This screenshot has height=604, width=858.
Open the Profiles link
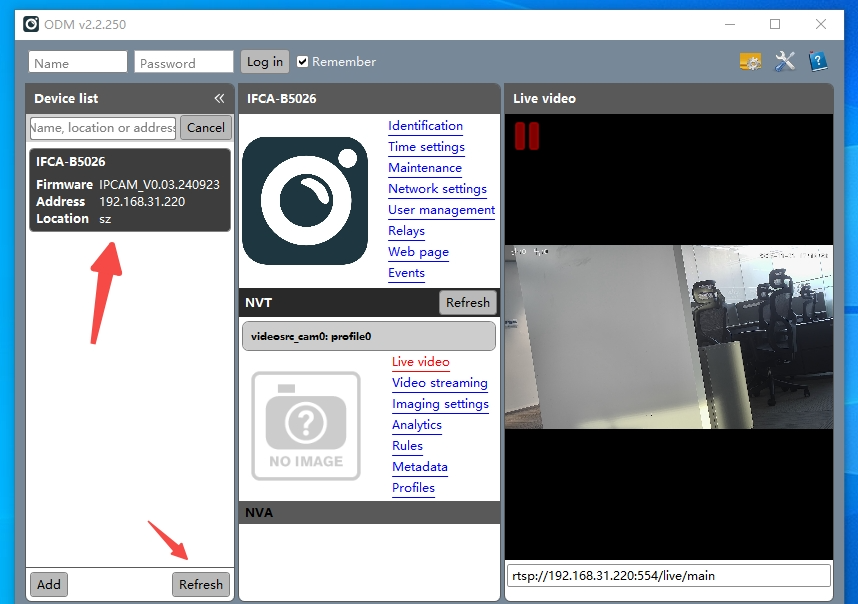[x=413, y=488]
